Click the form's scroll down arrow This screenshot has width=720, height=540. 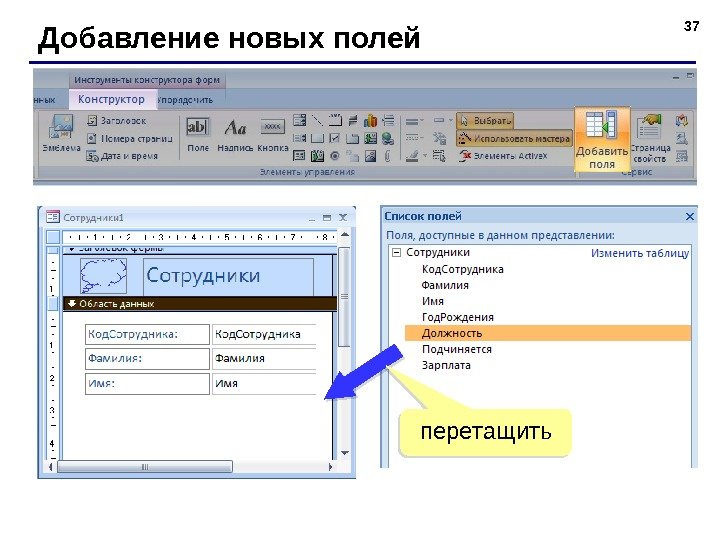345,453
